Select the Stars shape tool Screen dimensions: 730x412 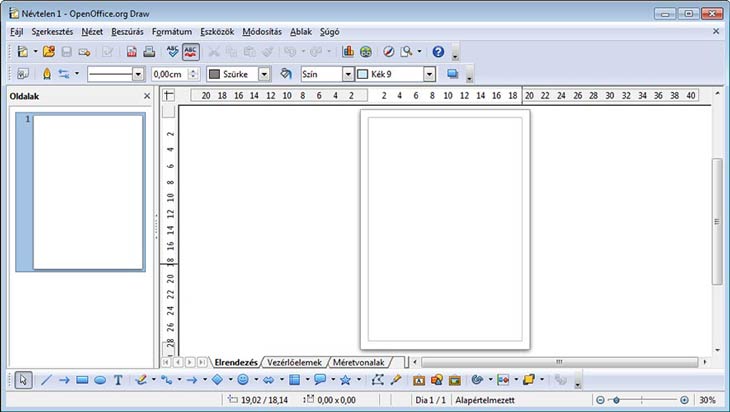(x=345, y=380)
